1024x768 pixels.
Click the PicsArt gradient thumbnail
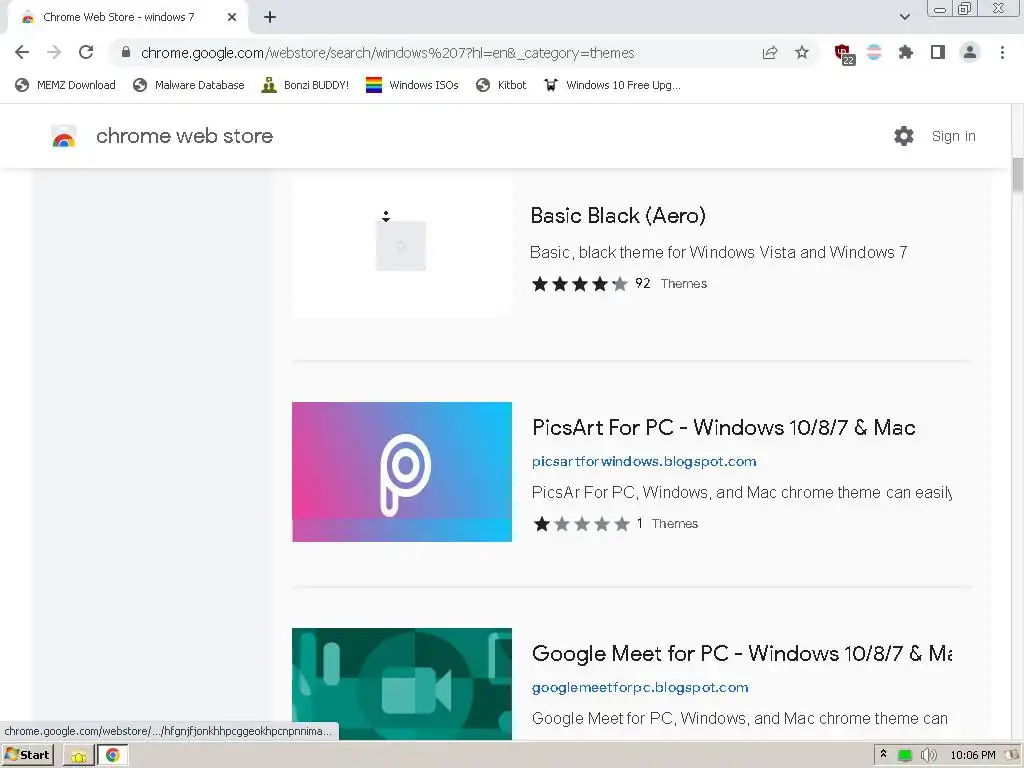(x=402, y=472)
